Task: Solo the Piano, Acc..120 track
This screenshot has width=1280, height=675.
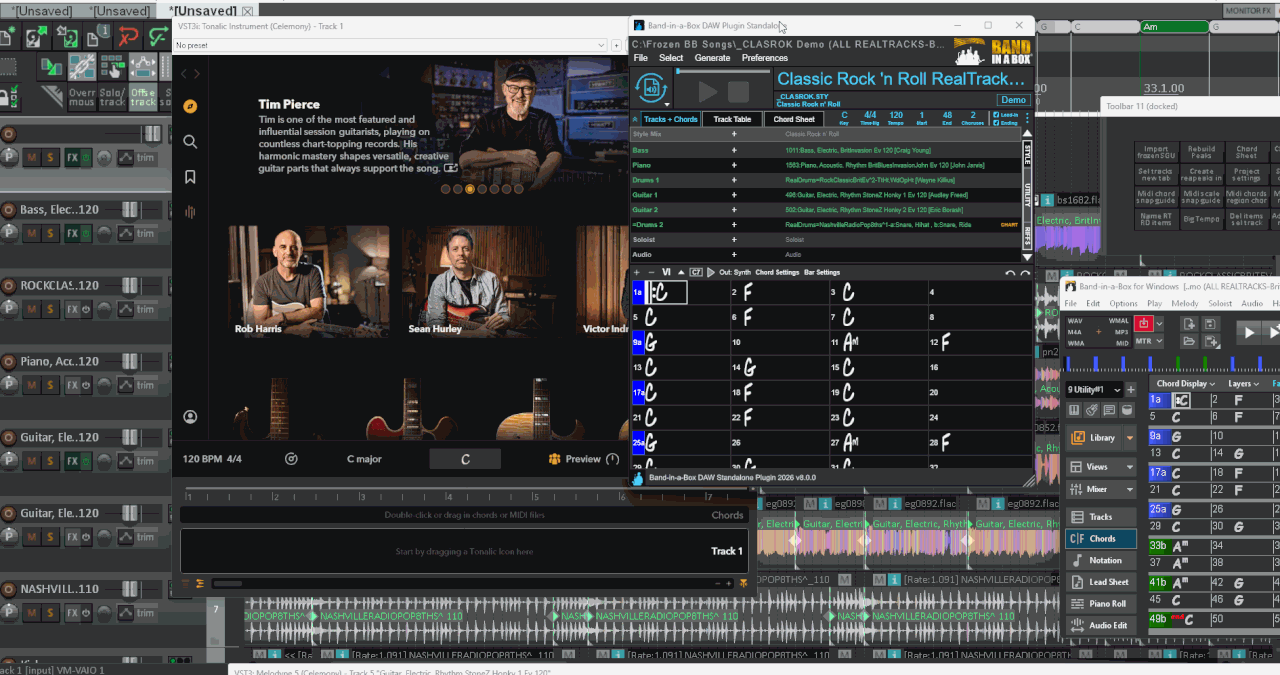Action: click(x=49, y=386)
